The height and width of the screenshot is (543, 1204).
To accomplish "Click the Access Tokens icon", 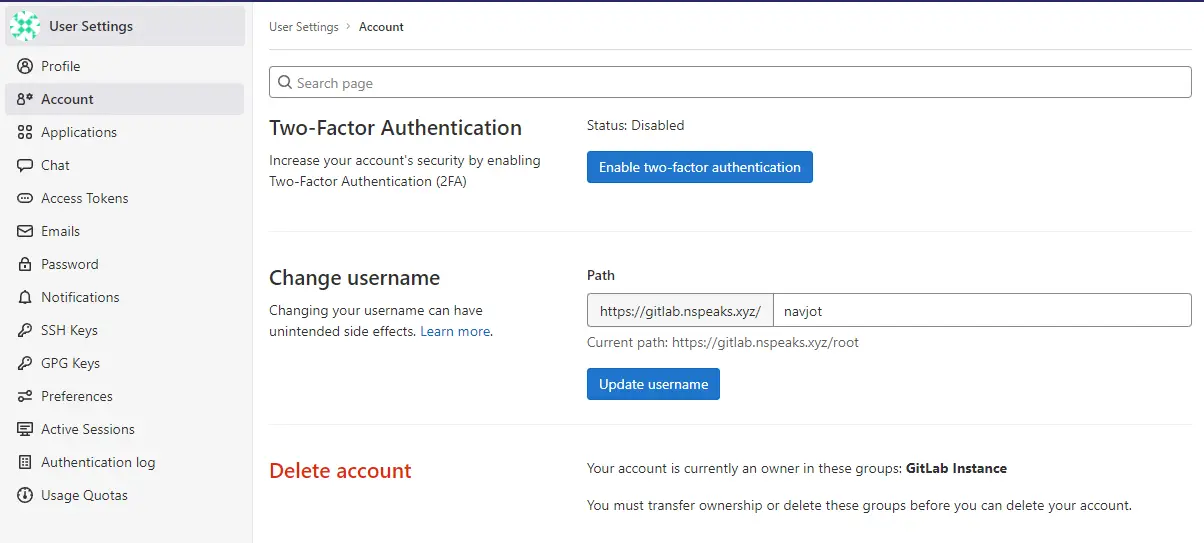I will tap(24, 198).
